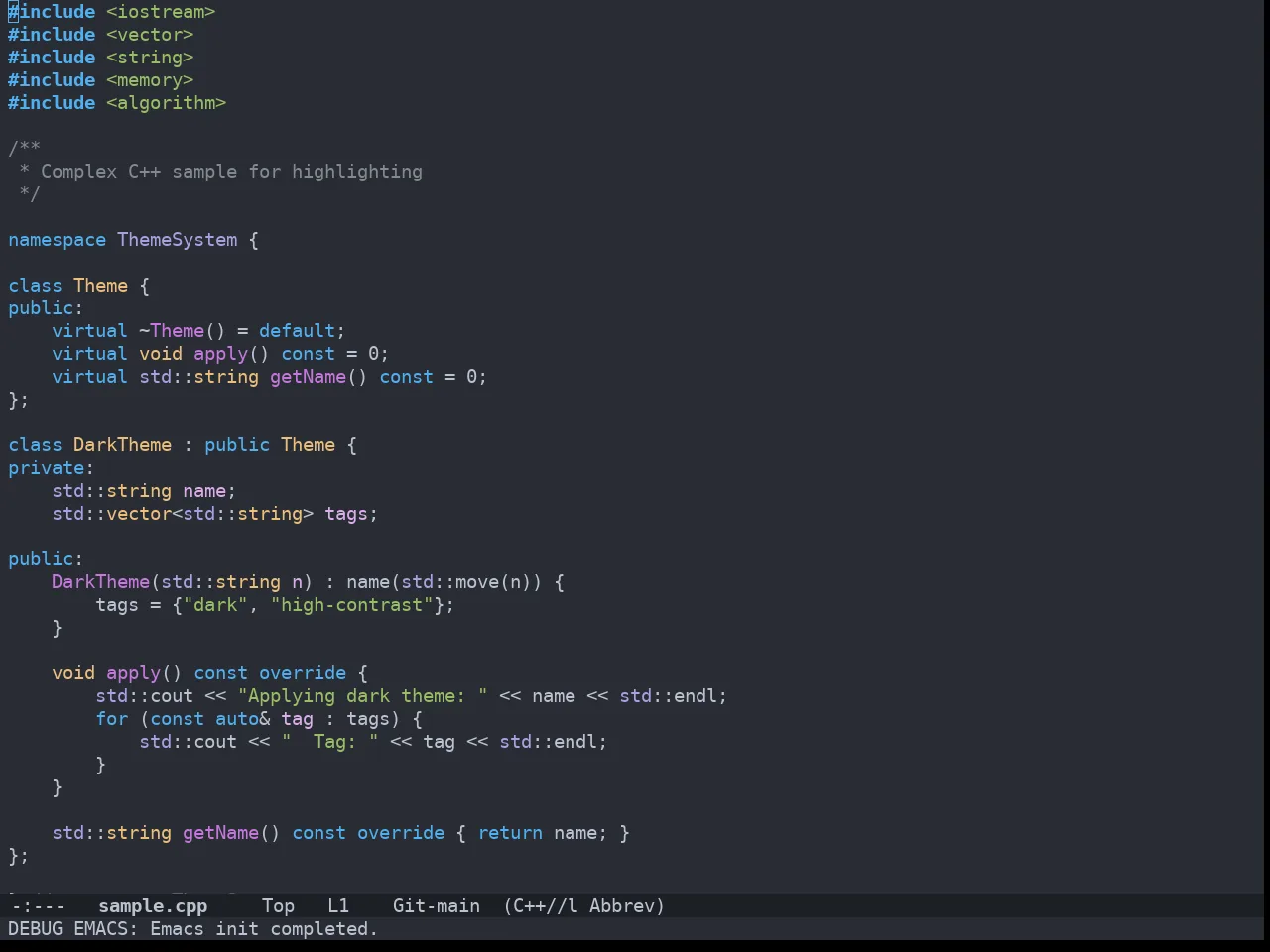
Task: Click the comment 'Complex C++ sample for highlighting'
Action: pos(231,172)
